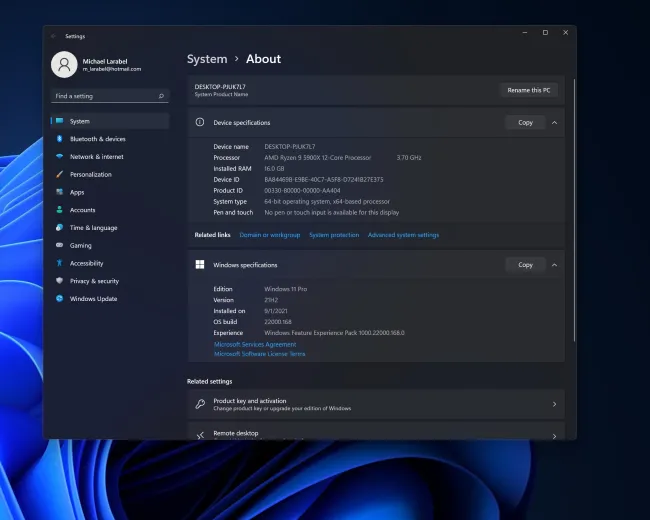Viewport: 650px width, 520px height.
Task: Click the OS build 22000.168 value
Action: coord(278,322)
